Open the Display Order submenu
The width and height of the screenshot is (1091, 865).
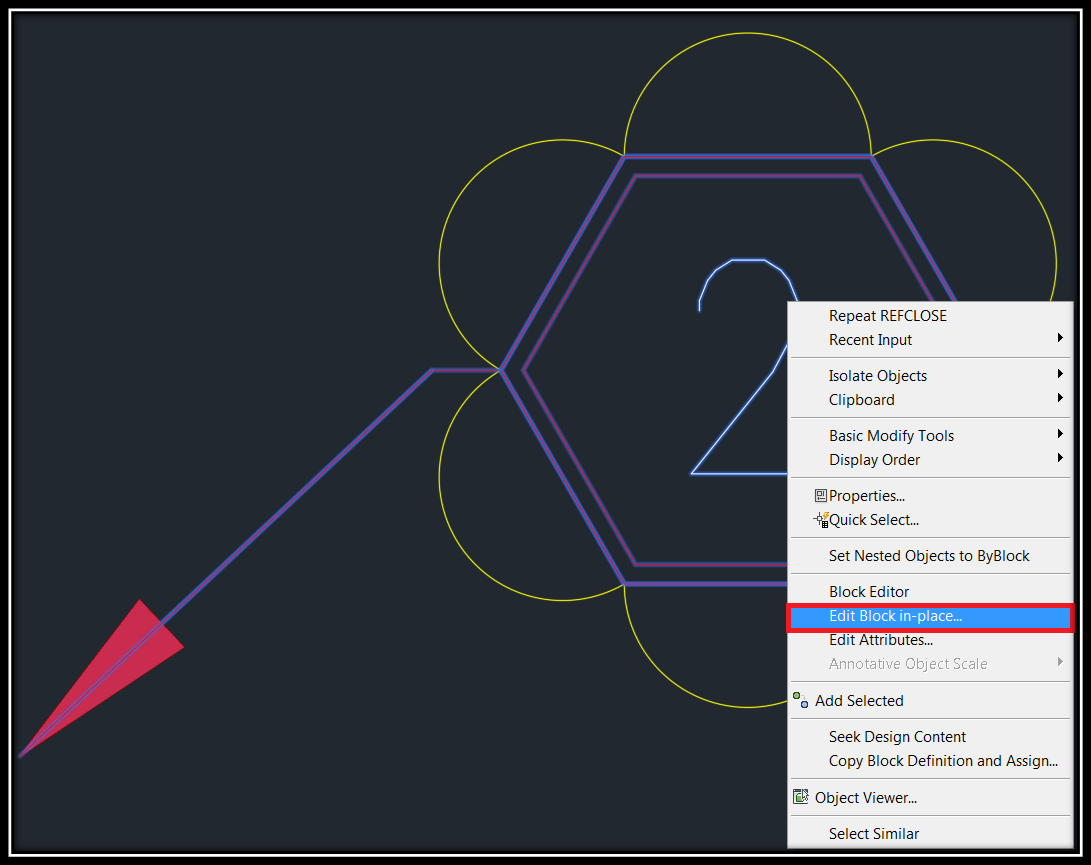[x=930, y=459]
